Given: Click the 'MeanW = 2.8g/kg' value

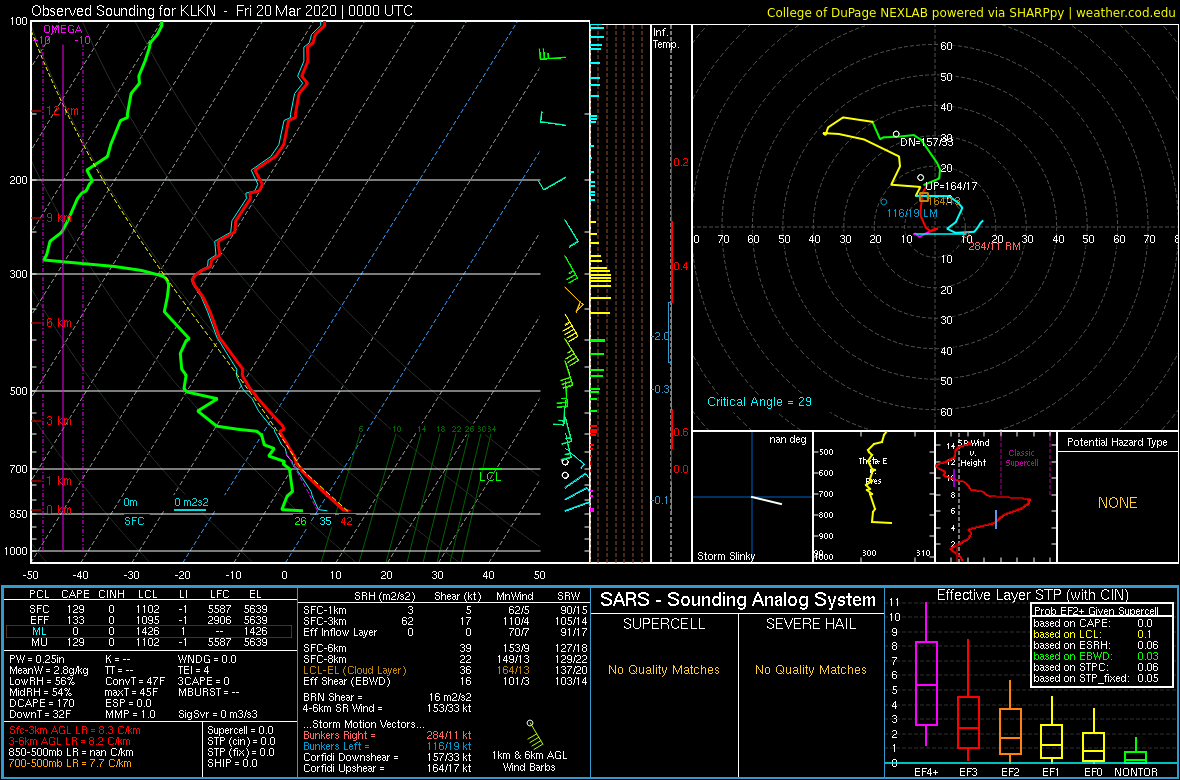Looking at the screenshot, I should 48,670.
